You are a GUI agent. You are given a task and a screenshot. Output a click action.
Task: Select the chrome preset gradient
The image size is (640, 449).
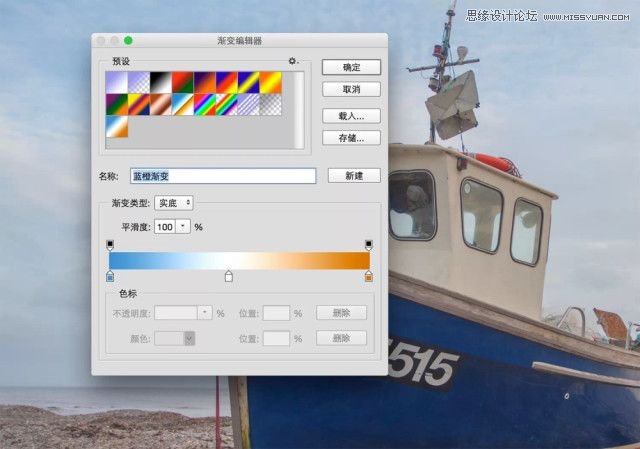(x=183, y=104)
